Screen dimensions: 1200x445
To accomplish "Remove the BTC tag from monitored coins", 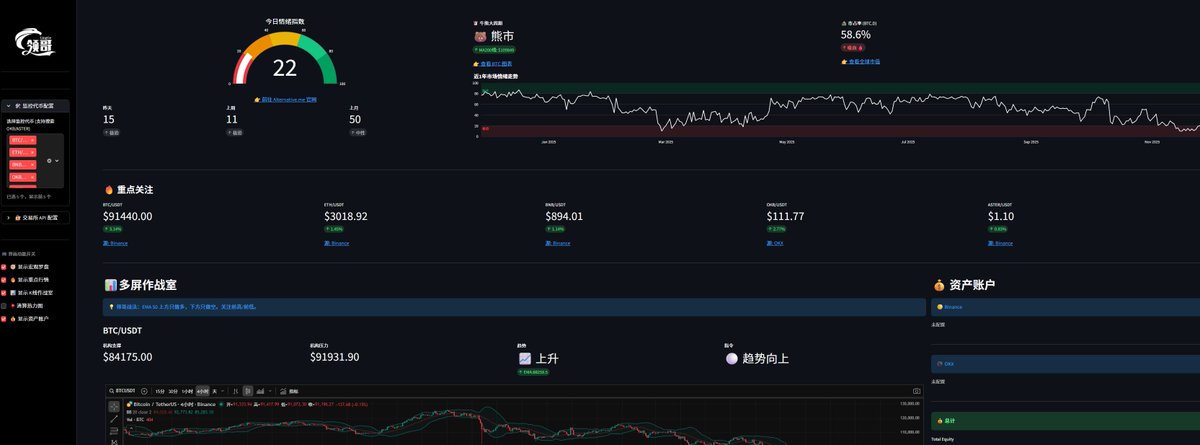I will click(33, 140).
